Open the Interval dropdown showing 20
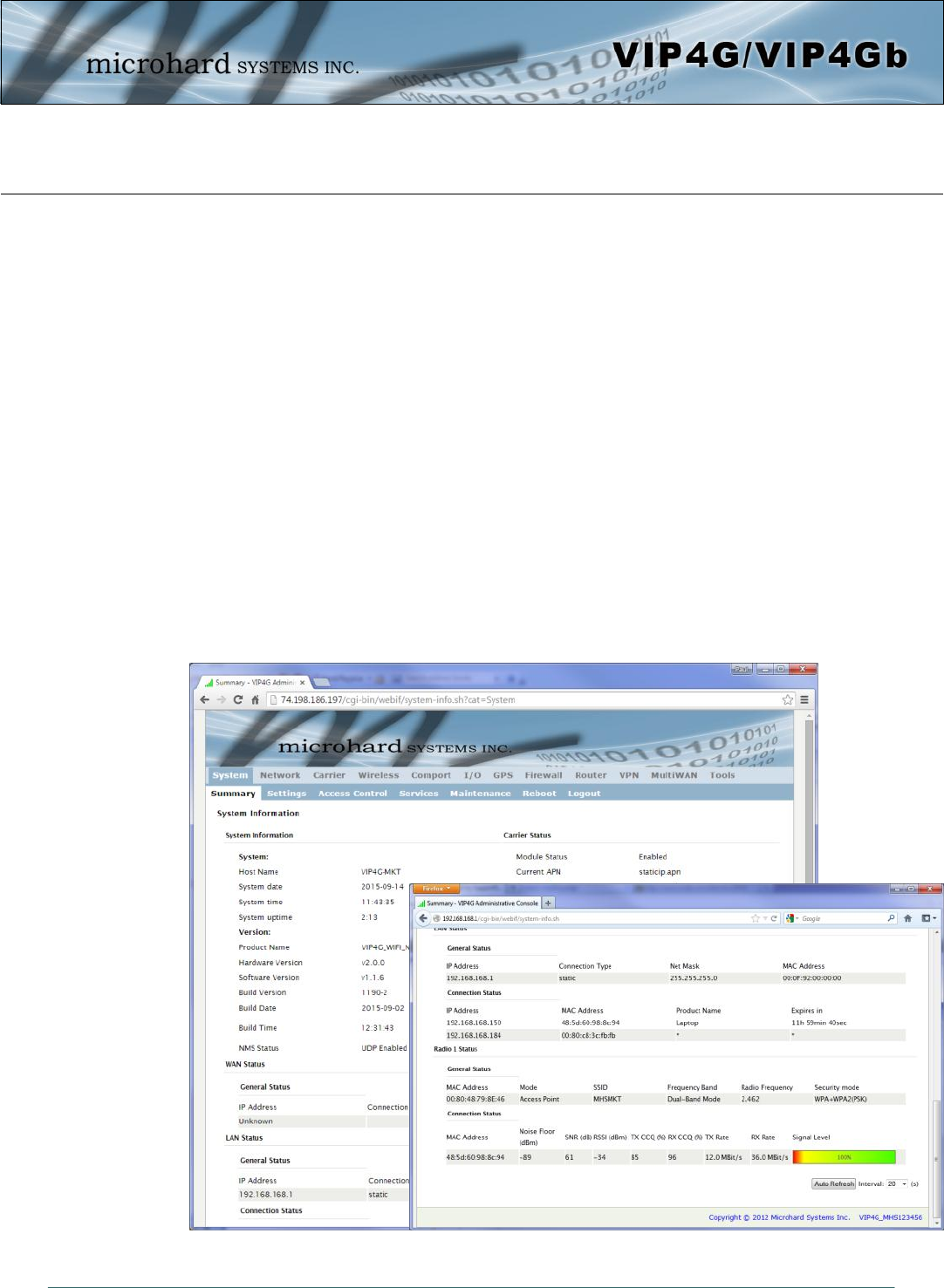This screenshot has width=944, height=1288. pyautogui.click(x=897, y=1184)
